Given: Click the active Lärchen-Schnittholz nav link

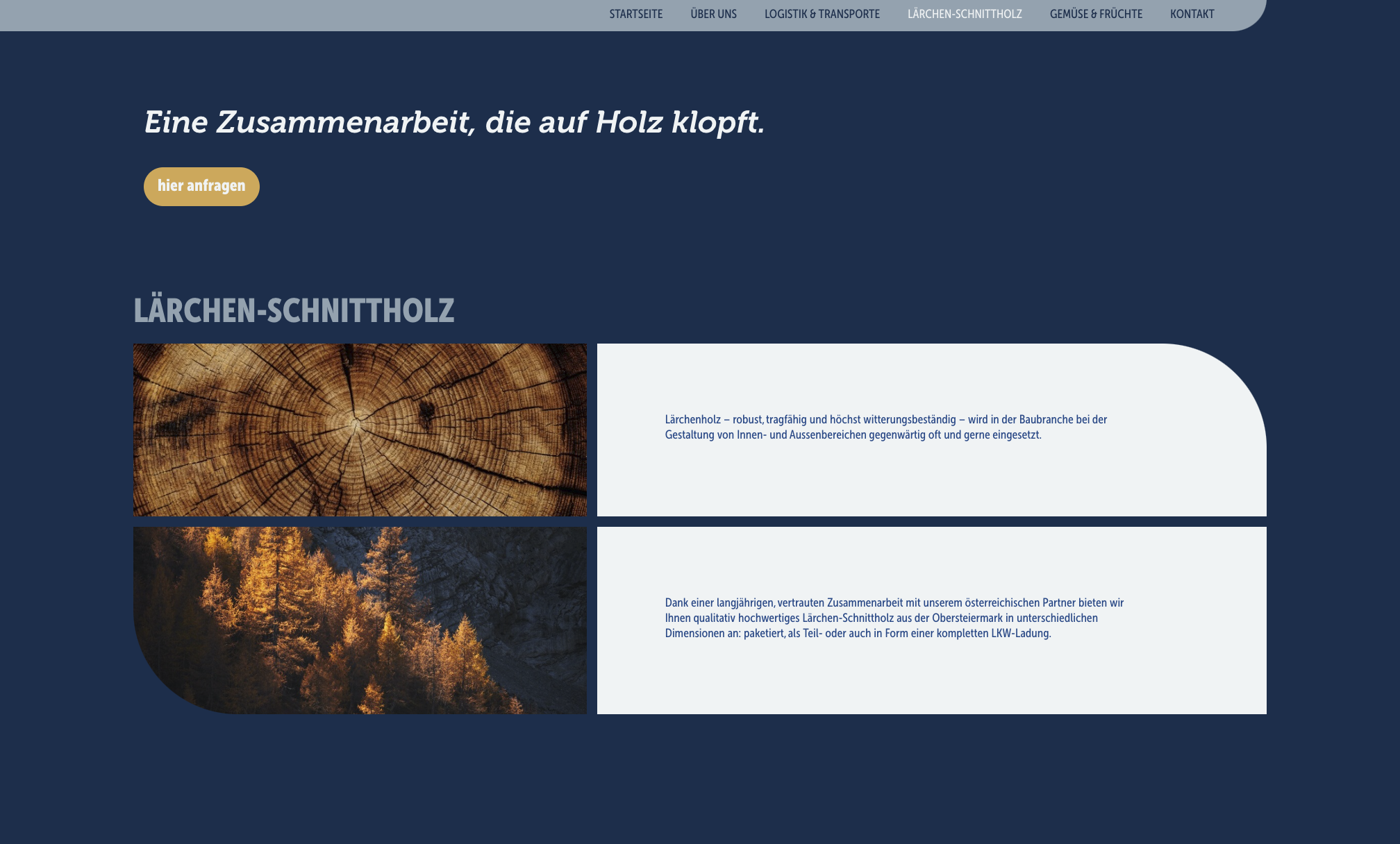Looking at the screenshot, I should point(964,14).
